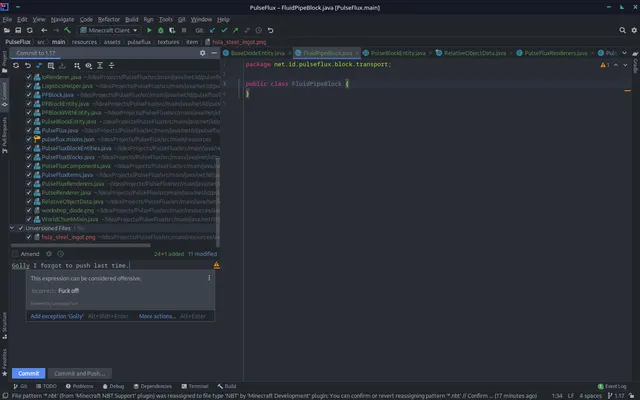This screenshot has width=640, height=400.
Task: Uncheck the pulseflux.mixins.json checkbox
Action: [x=29, y=139]
